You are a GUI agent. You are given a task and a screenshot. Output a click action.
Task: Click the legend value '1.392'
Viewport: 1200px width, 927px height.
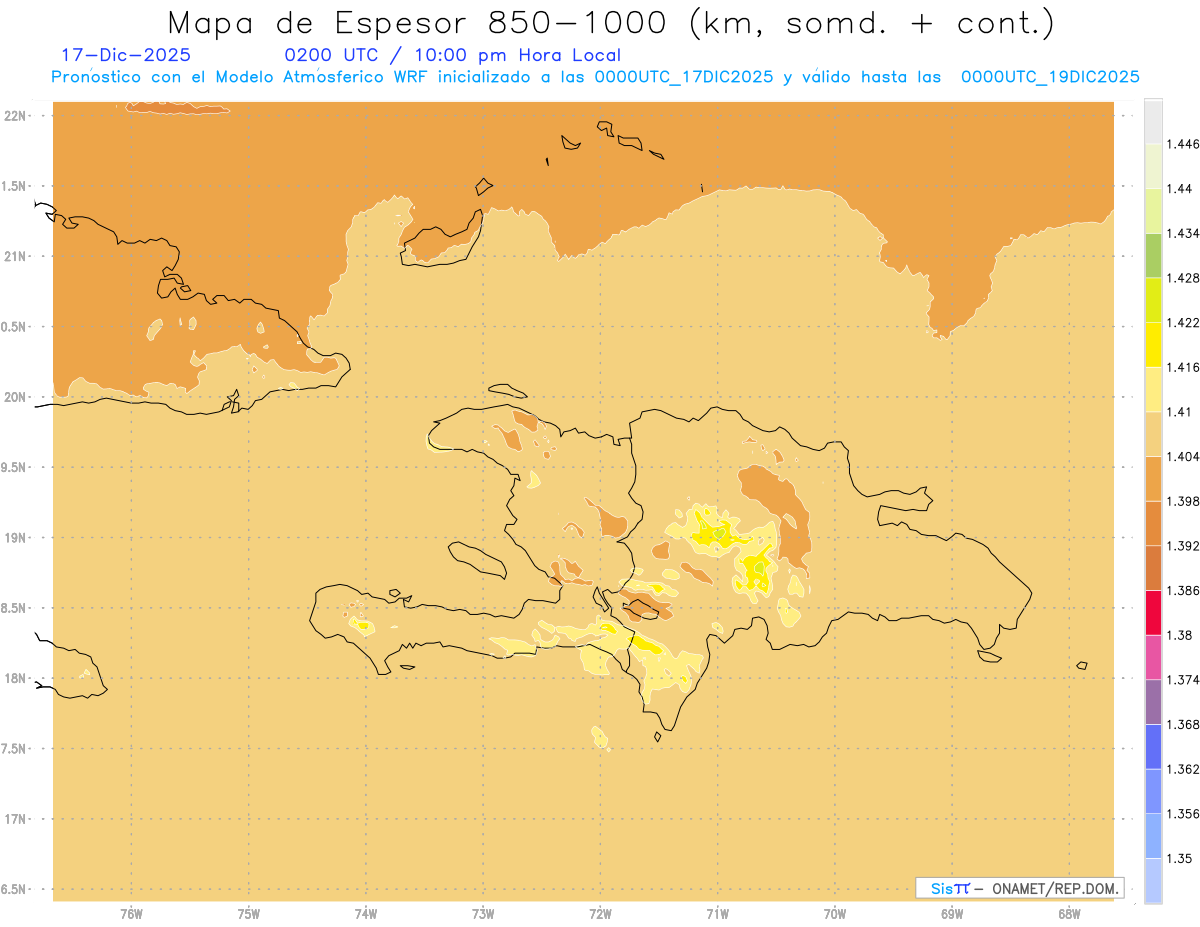tap(1184, 546)
